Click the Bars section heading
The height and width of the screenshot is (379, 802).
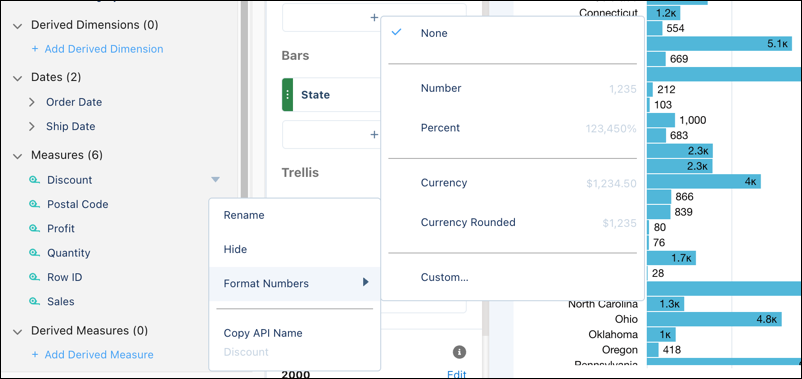click(295, 55)
